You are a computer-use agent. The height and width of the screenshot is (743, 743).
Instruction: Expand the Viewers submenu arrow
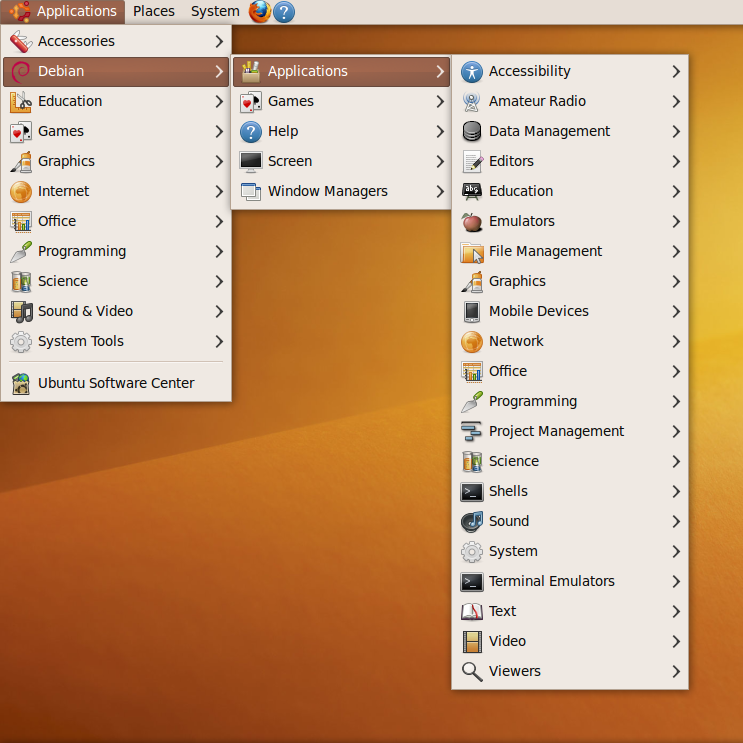(676, 671)
